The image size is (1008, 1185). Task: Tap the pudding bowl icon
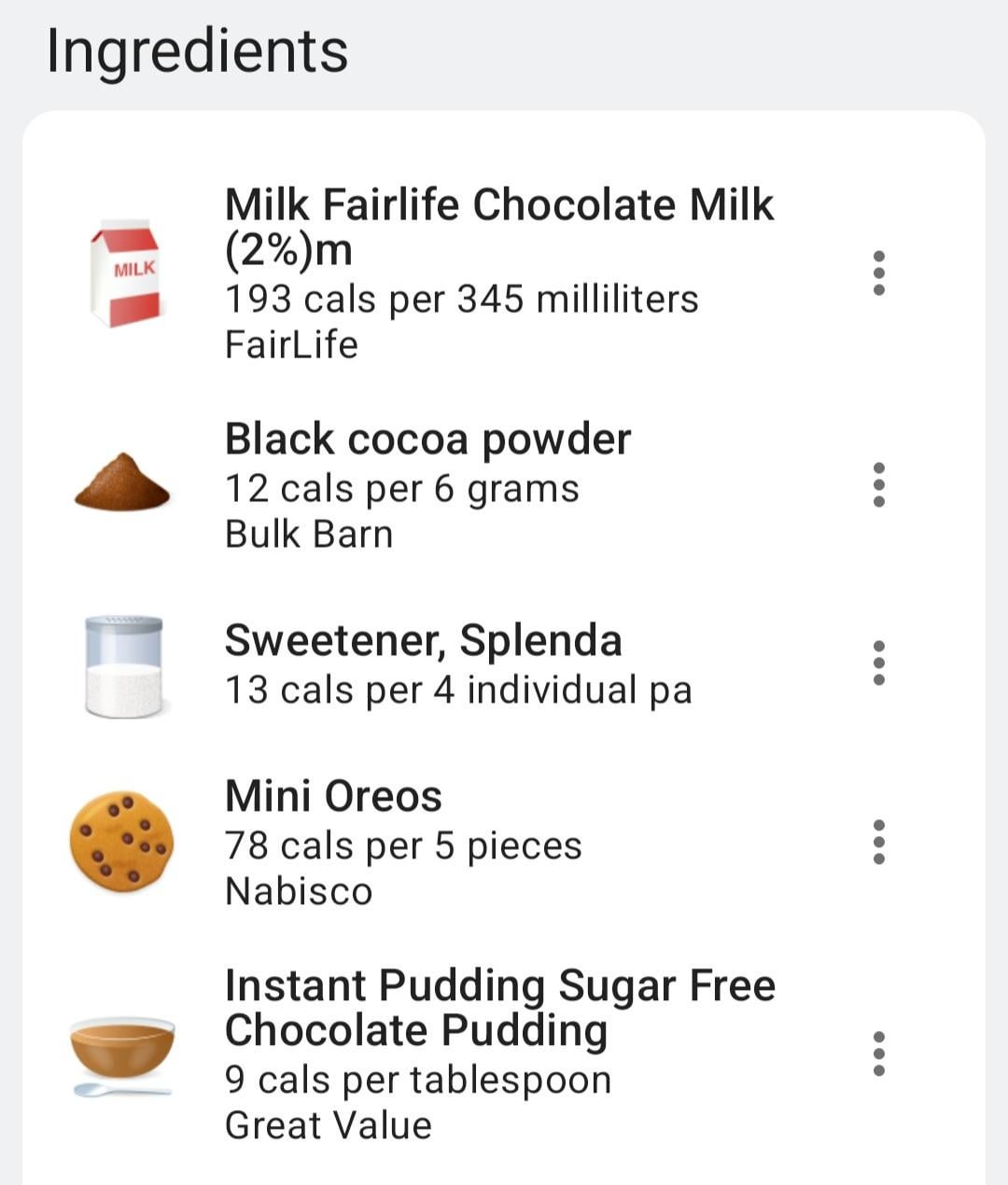click(122, 1053)
